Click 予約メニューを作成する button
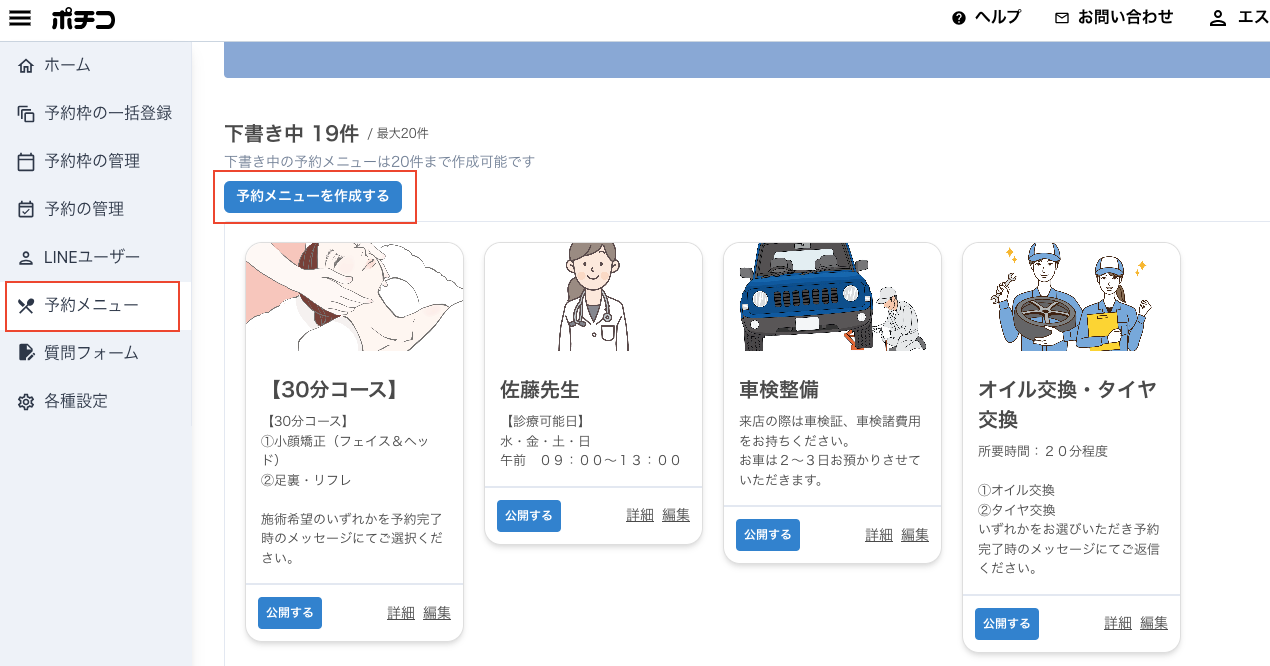 click(313, 197)
